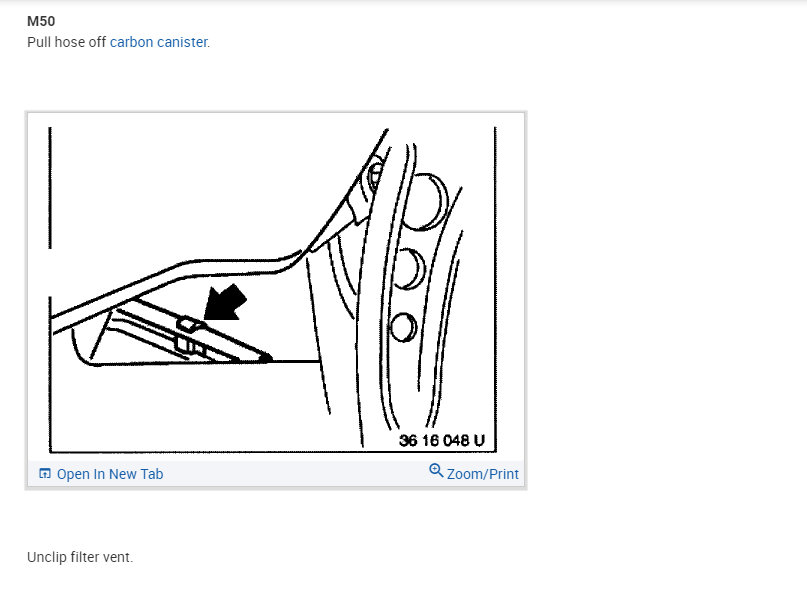Click the hose clip under the arrow
807x603 pixels.
click(x=189, y=324)
